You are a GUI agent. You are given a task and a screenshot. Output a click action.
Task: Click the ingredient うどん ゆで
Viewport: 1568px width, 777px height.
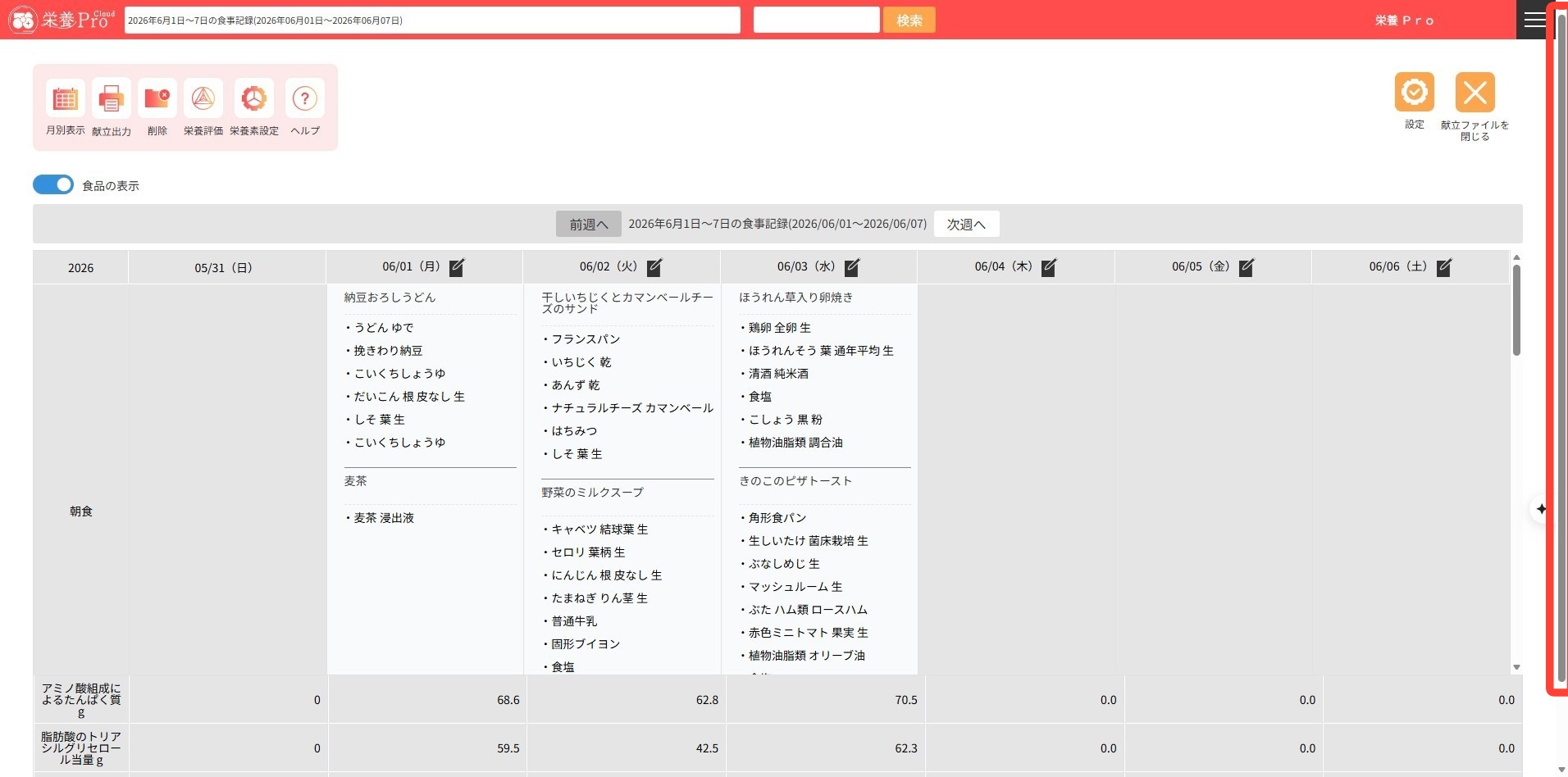click(384, 328)
